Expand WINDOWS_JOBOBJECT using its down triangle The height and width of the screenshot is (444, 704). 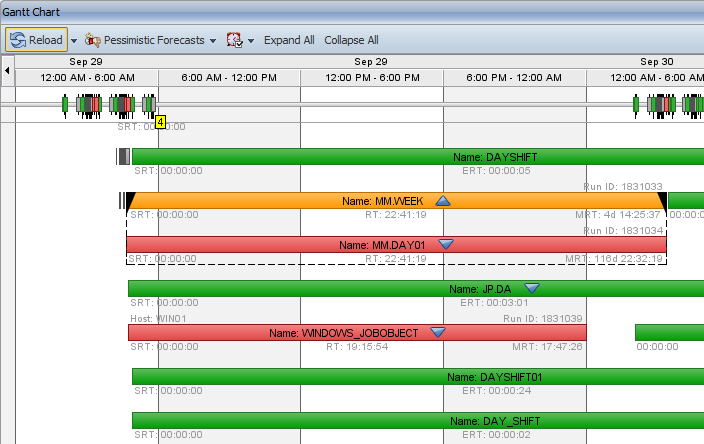pyautogui.click(x=437, y=332)
